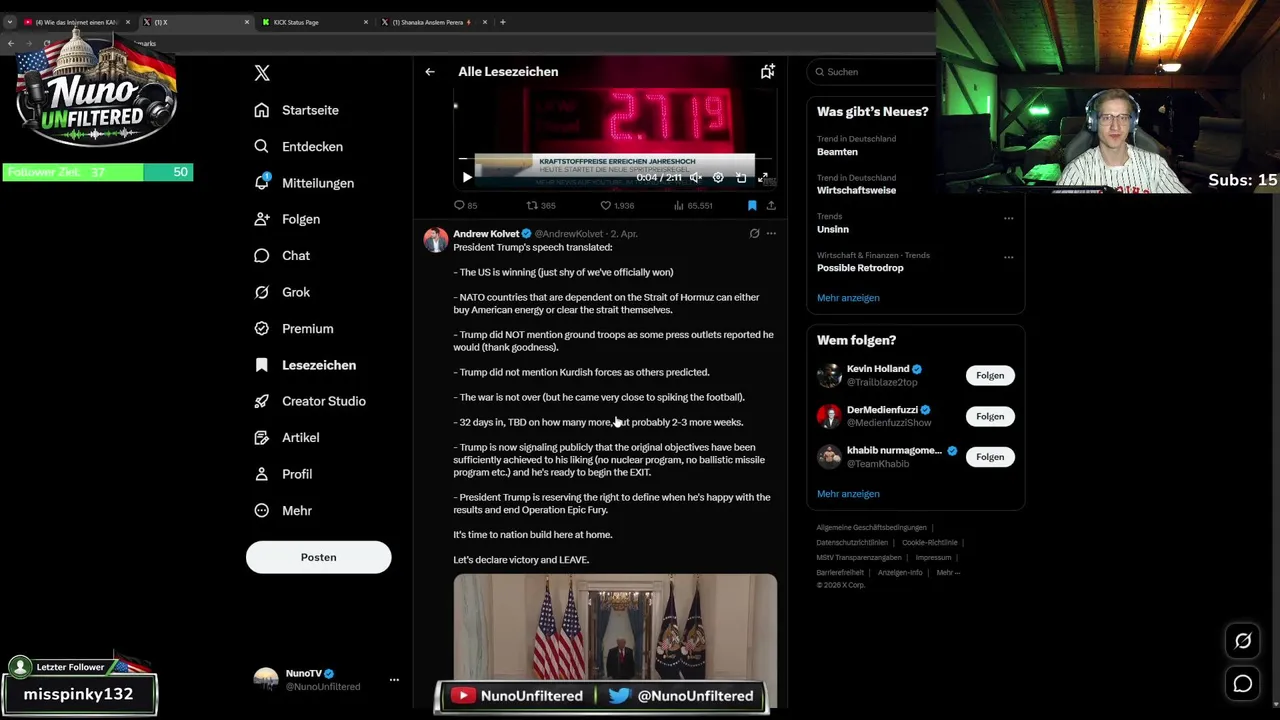This screenshot has width=1280, height=720.
Task: Open the floating chat messages button
Action: click(1243, 684)
